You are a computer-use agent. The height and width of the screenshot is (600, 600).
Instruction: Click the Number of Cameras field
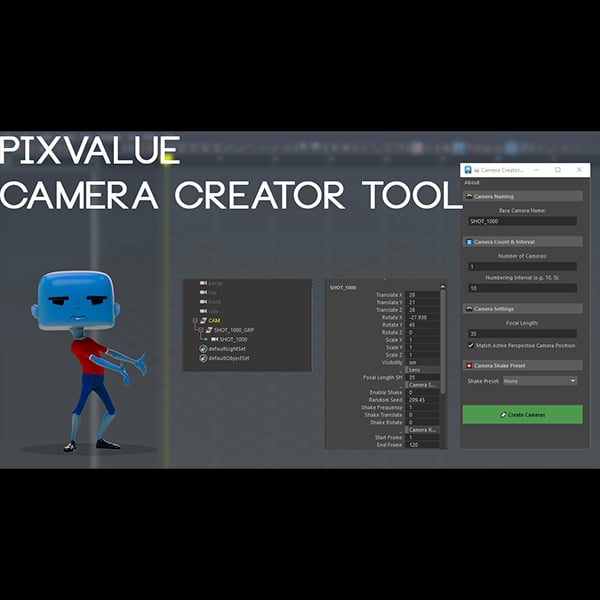(522, 266)
